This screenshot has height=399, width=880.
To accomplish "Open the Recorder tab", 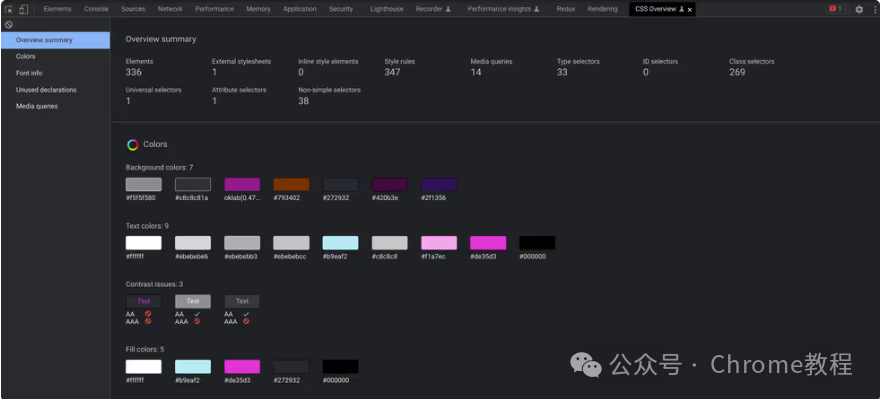I will tap(433, 9).
